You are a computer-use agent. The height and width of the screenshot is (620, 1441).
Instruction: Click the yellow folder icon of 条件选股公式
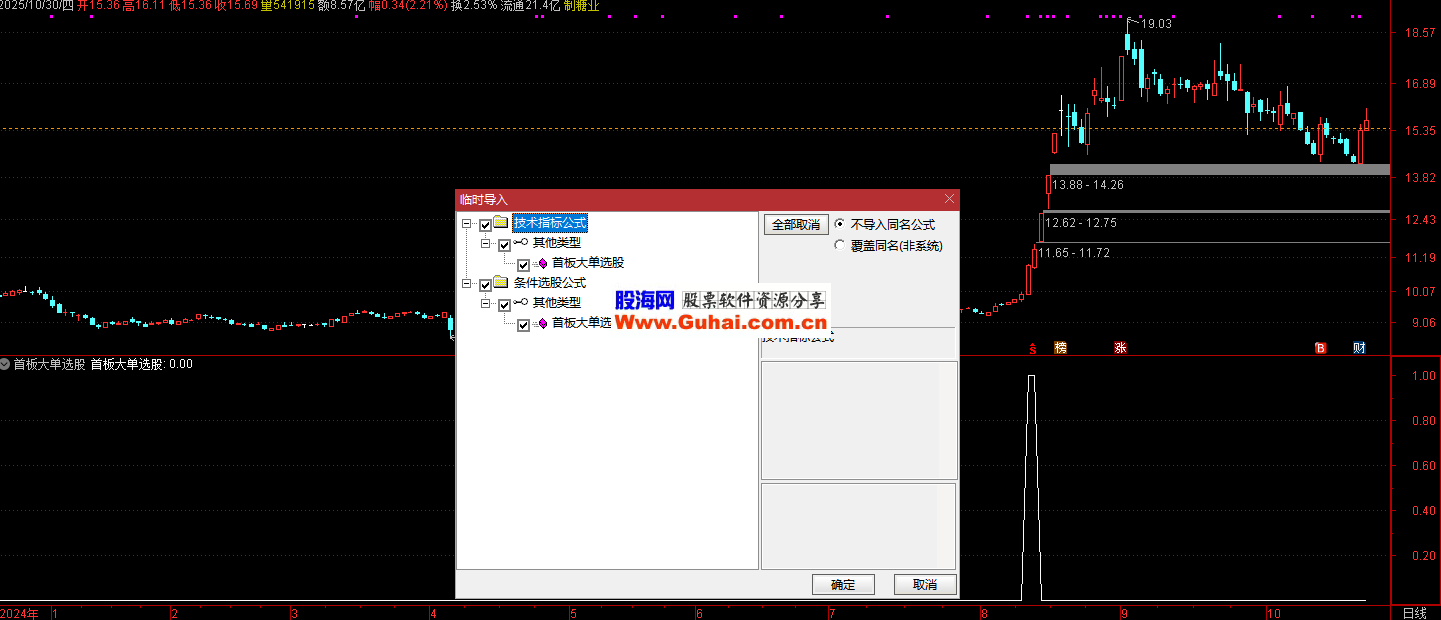501,284
